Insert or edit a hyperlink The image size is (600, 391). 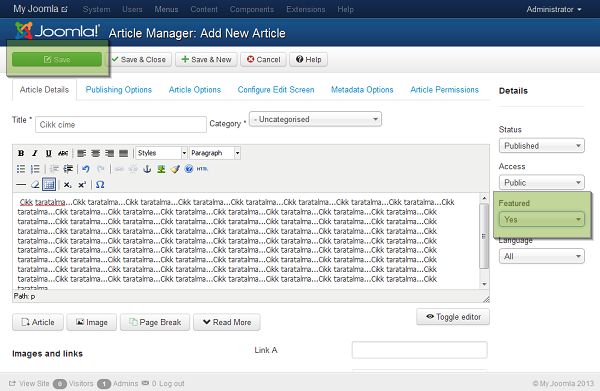tap(119, 169)
